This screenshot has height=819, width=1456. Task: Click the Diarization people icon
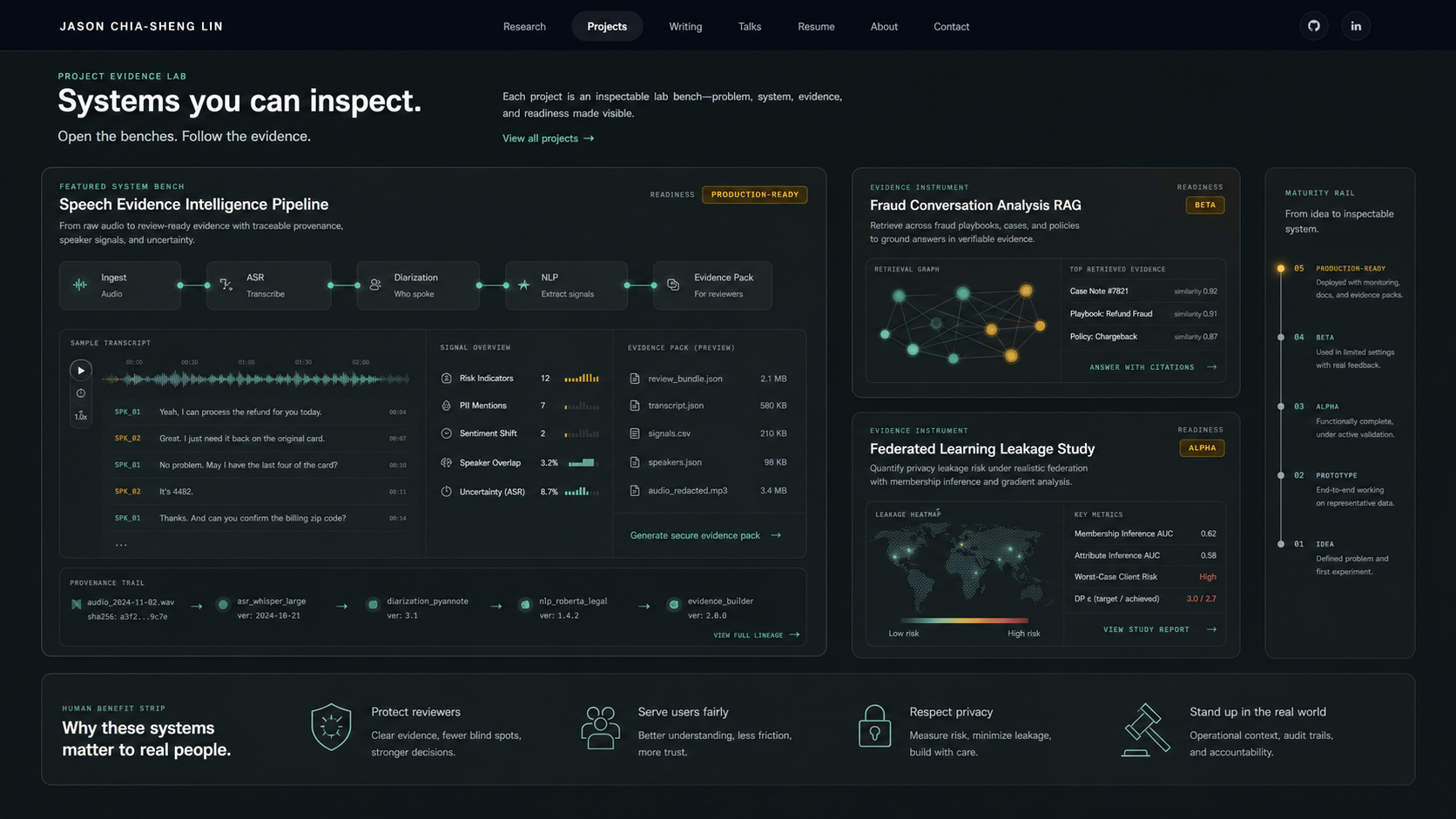(375, 285)
